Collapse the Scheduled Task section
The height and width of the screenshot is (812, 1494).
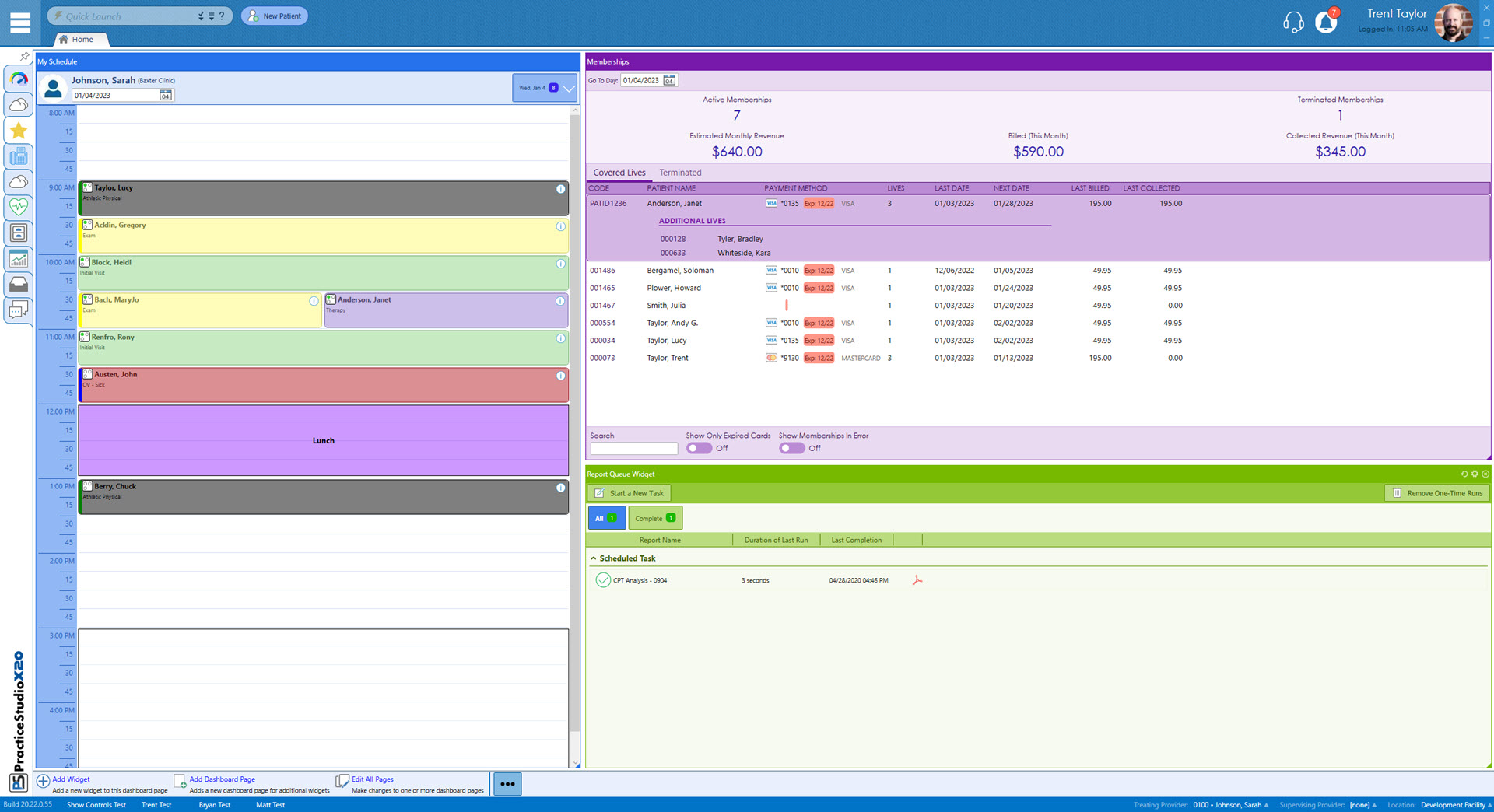[594, 558]
